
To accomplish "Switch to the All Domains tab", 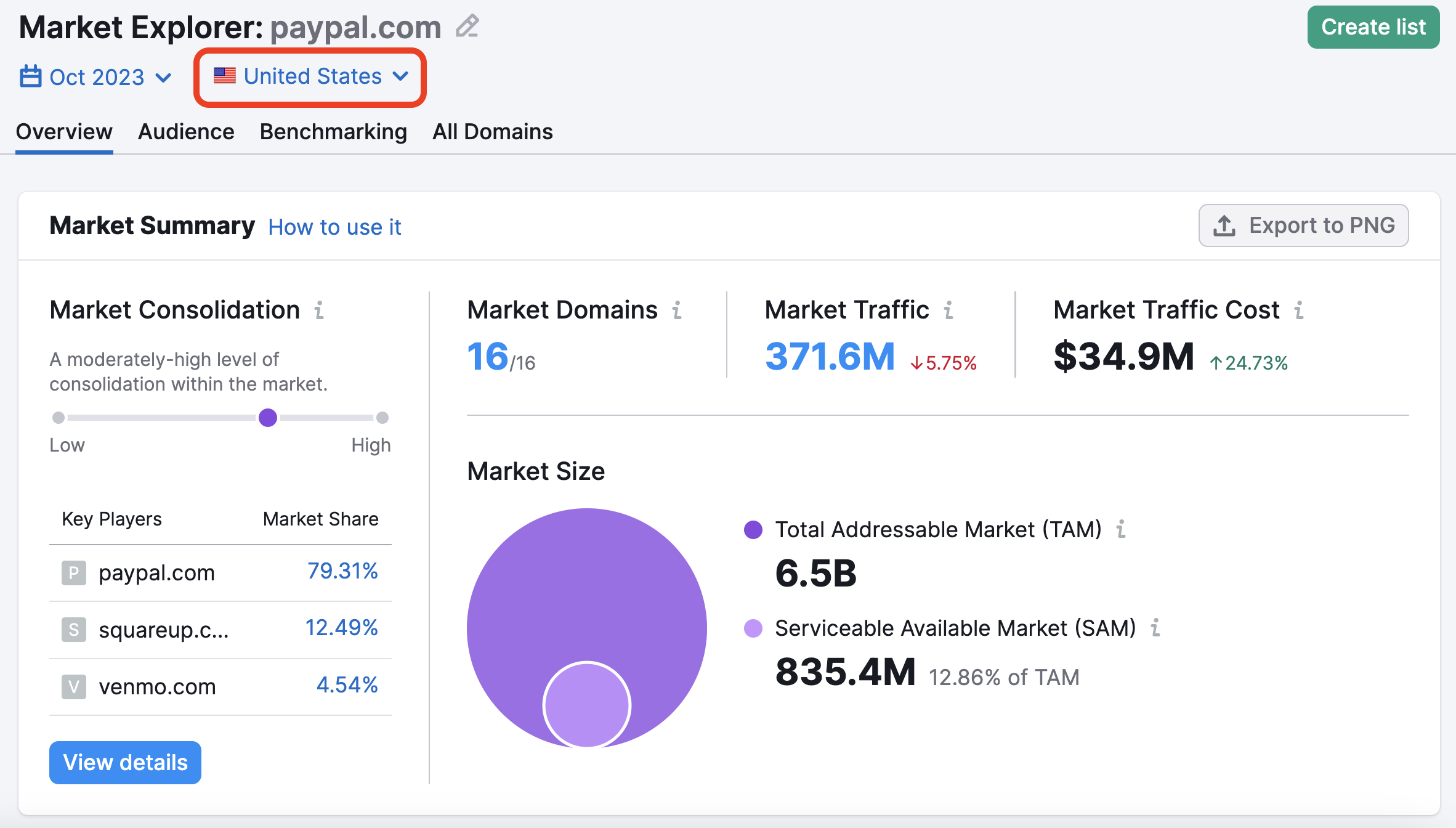I will coord(492,131).
